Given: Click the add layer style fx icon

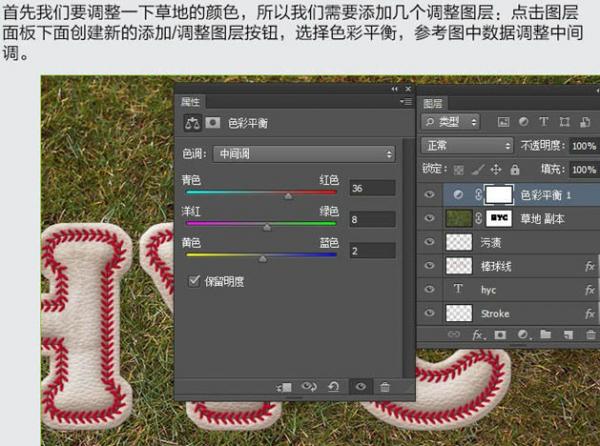Looking at the screenshot, I should pos(478,334).
